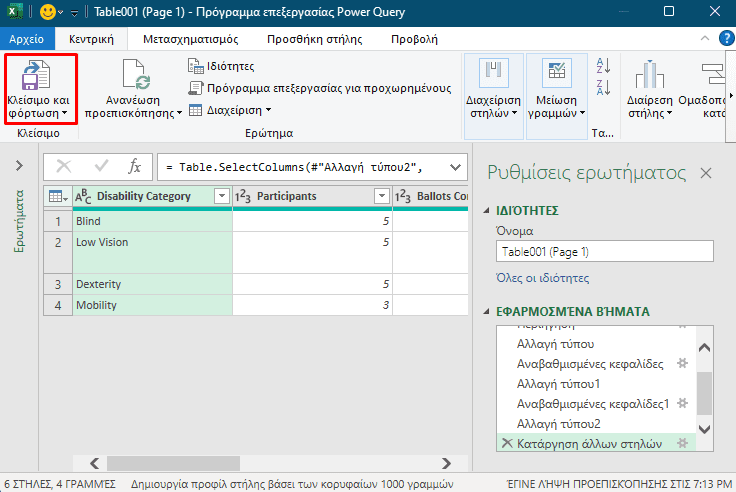736x492 pixels.
Task: Click the smiley feedback icon in title bar
Action: point(47,12)
